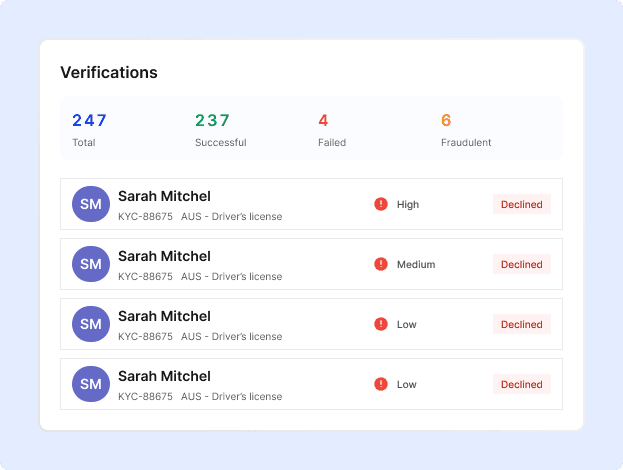Click the Verifications heading
623x470 pixels.
pos(109,73)
